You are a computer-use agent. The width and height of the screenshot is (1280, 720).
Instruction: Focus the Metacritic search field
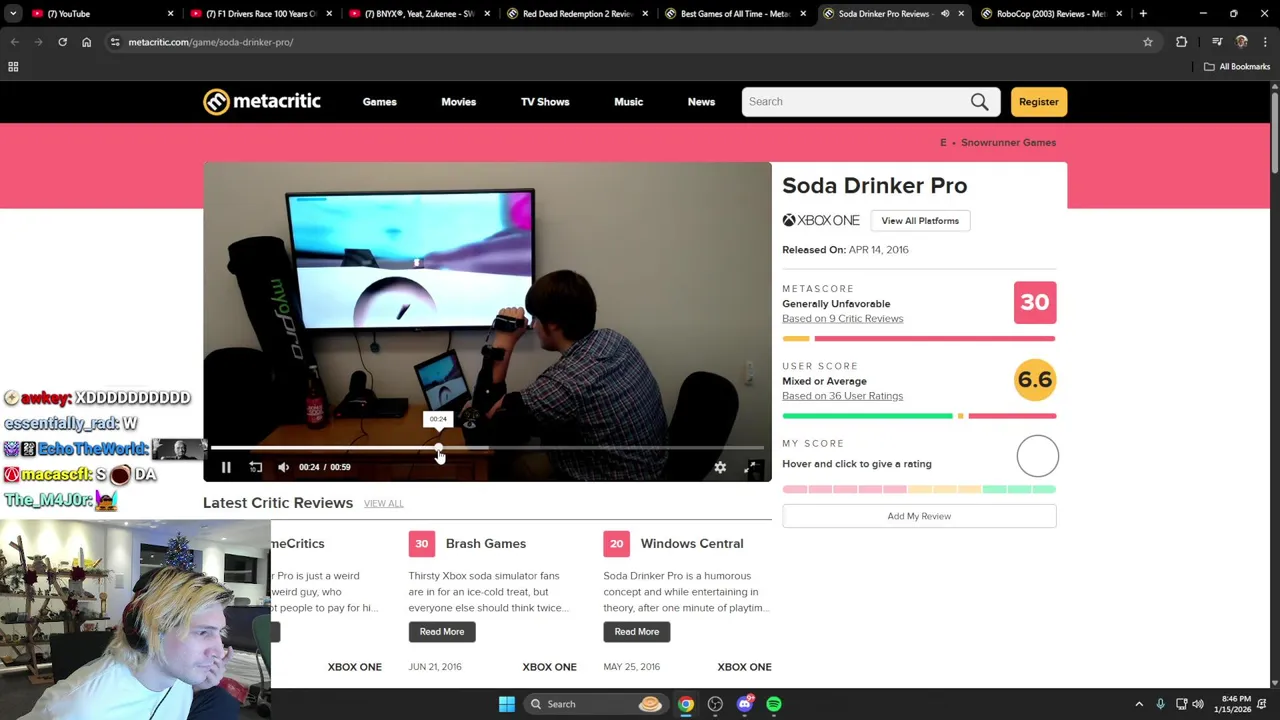click(x=855, y=101)
